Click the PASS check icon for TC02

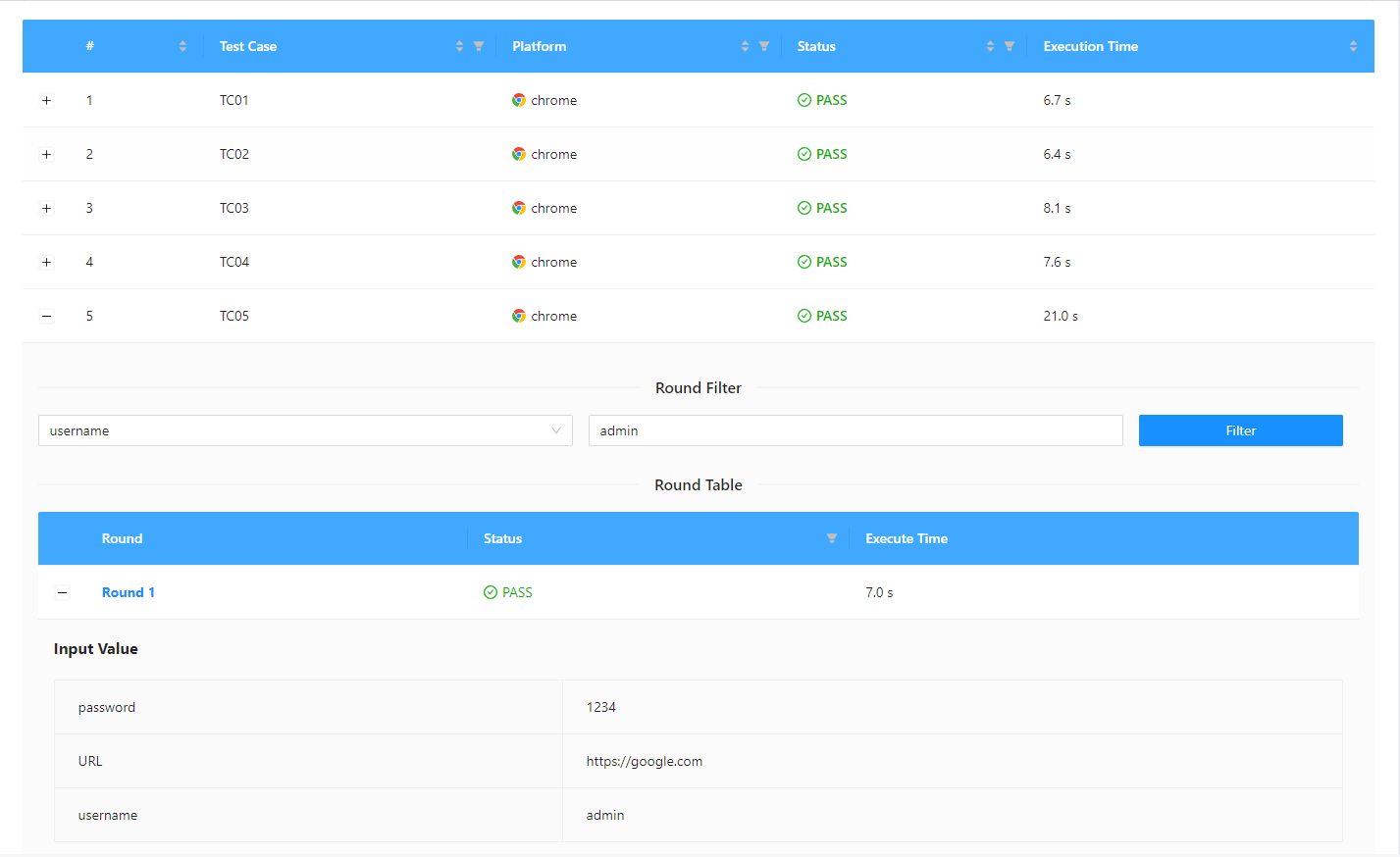point(804,154)
